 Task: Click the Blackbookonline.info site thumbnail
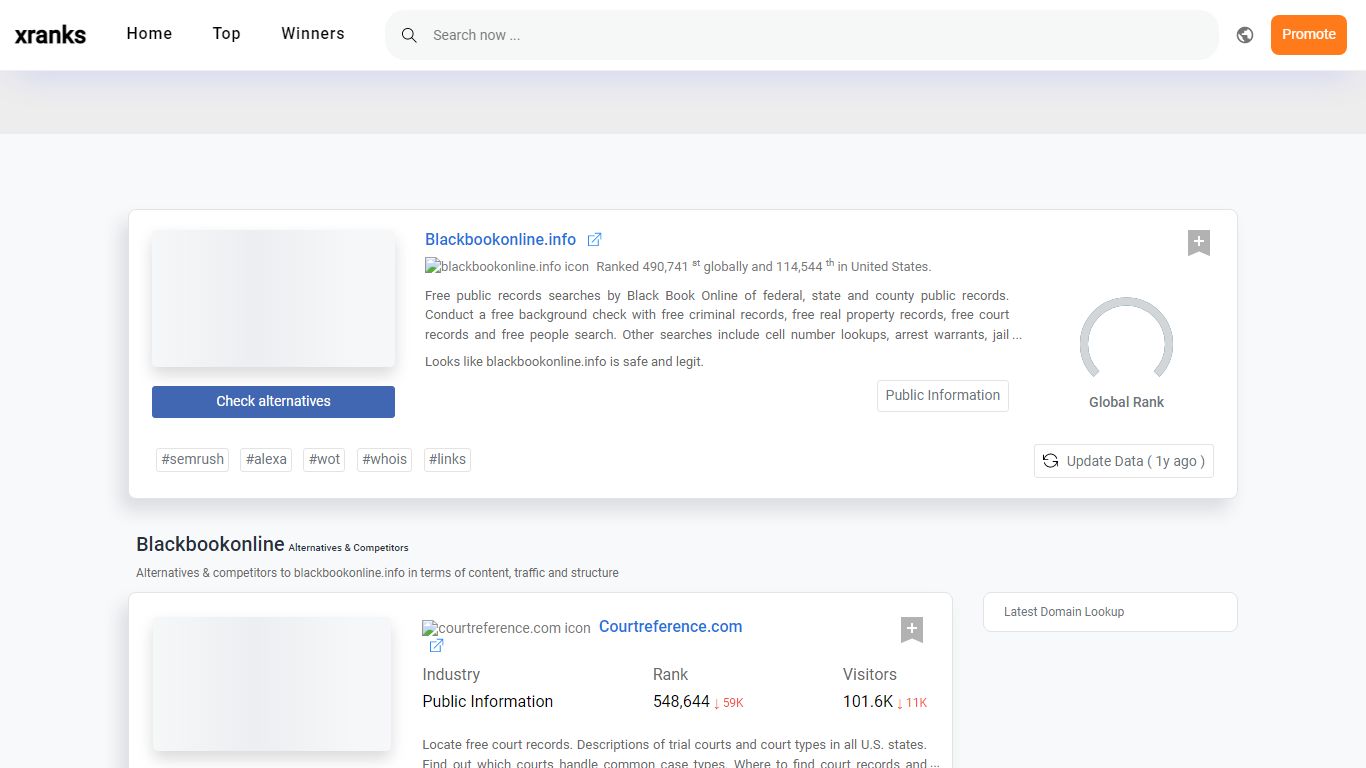pos(273,299)
